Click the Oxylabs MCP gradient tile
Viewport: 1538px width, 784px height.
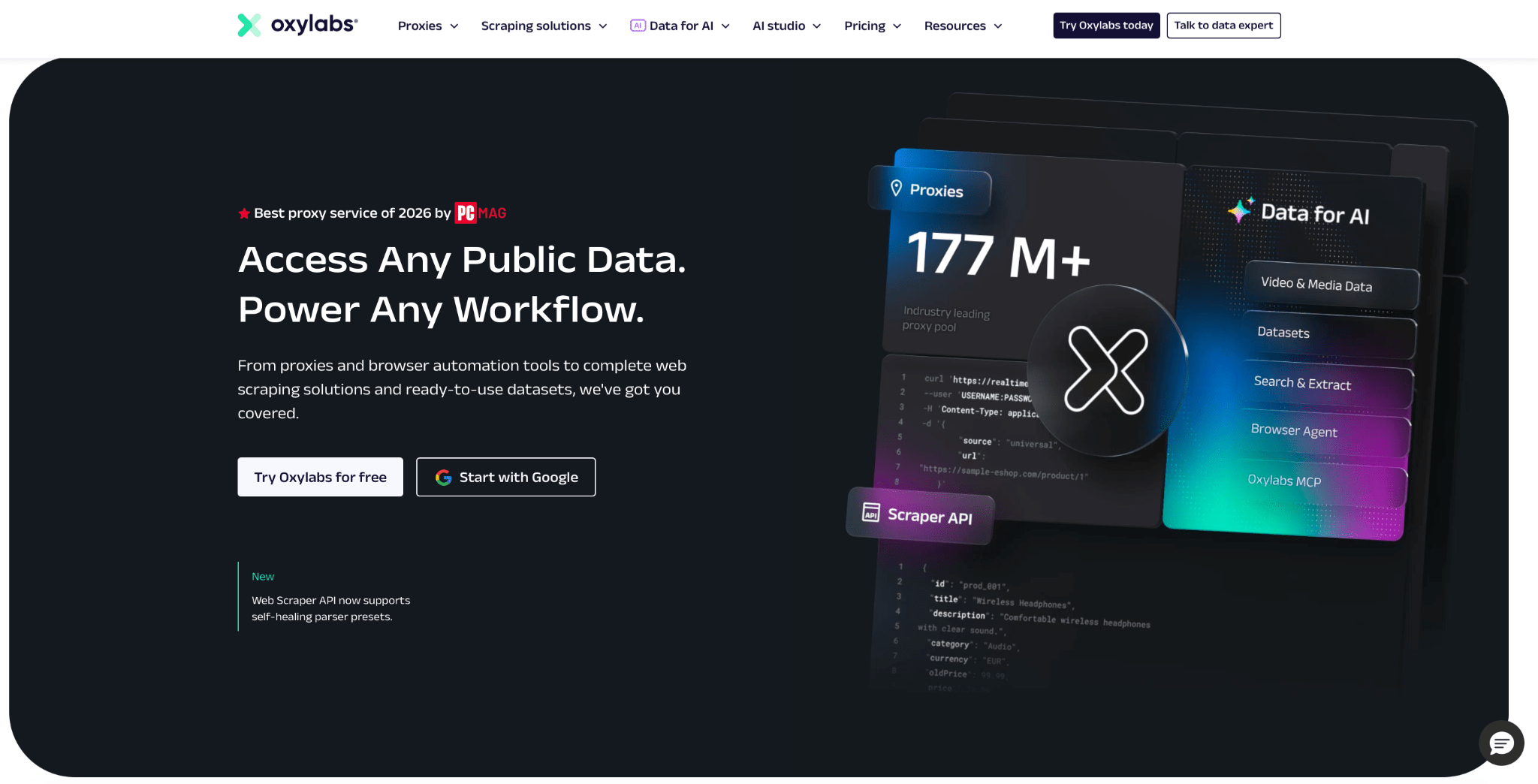[1286, 481]
